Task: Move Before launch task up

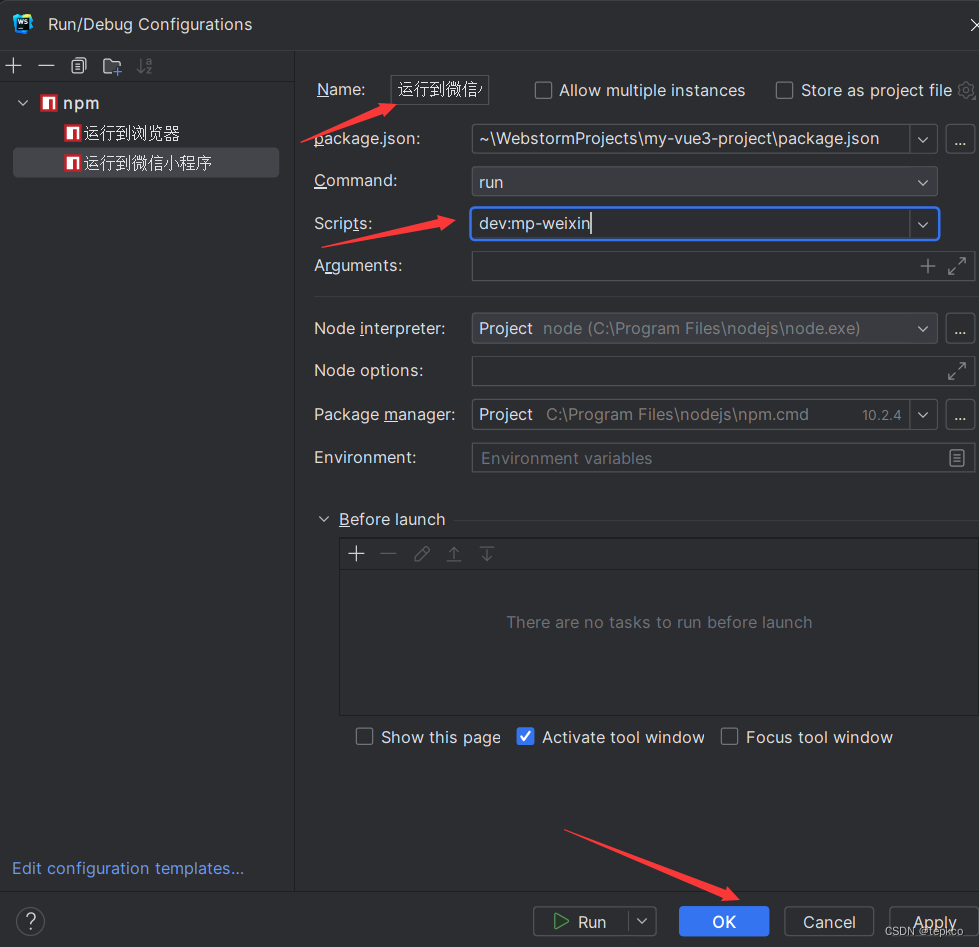Action: point(454,554)
